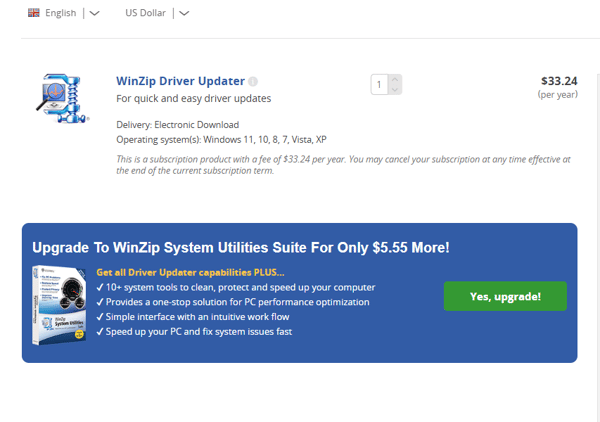This screenshot has height=422, width=600.
Task: Click the WinZip System Utilities box image
Action: tap(59, 305)
